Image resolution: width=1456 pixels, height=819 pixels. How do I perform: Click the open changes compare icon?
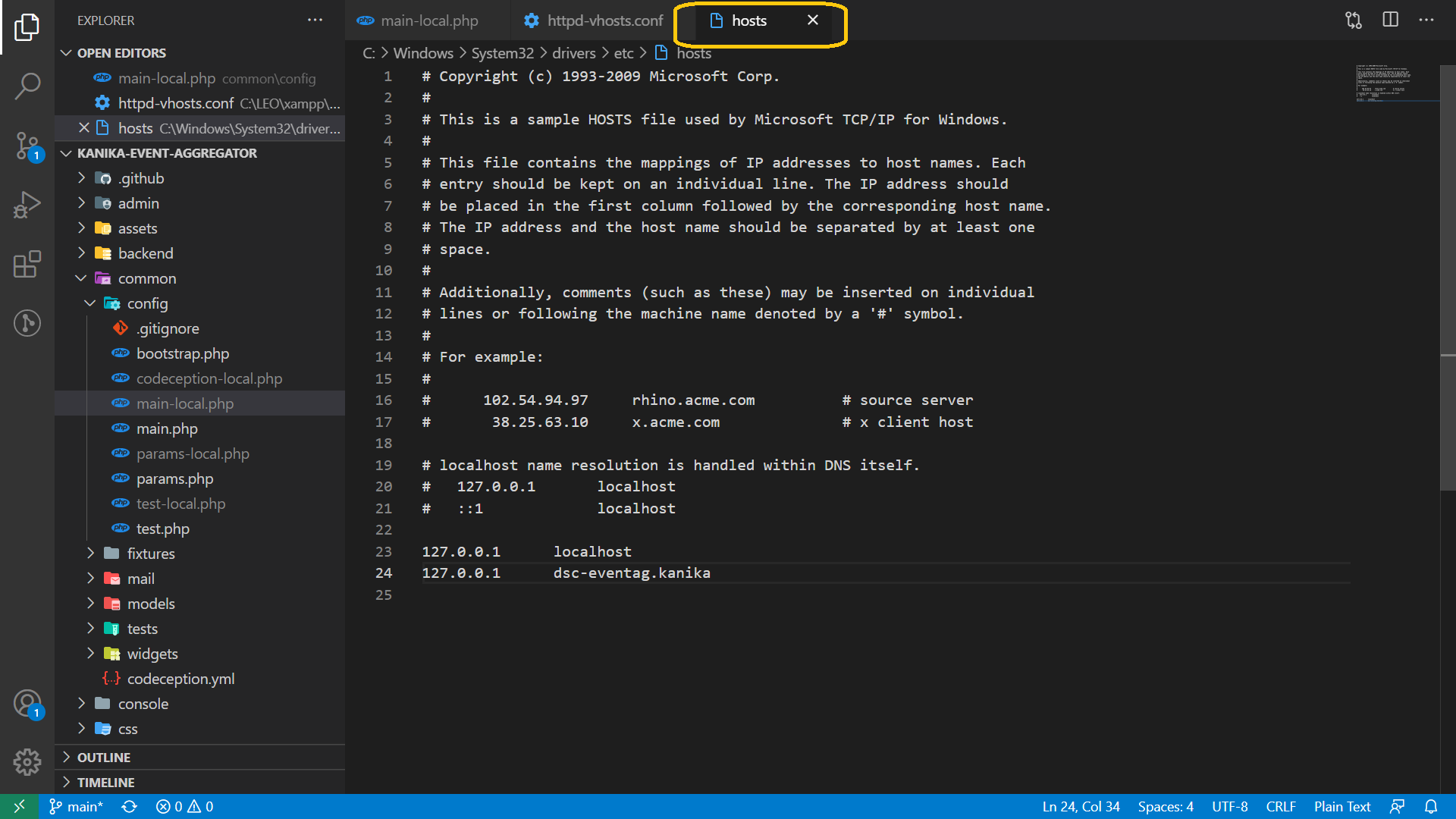pos(1354,20)
